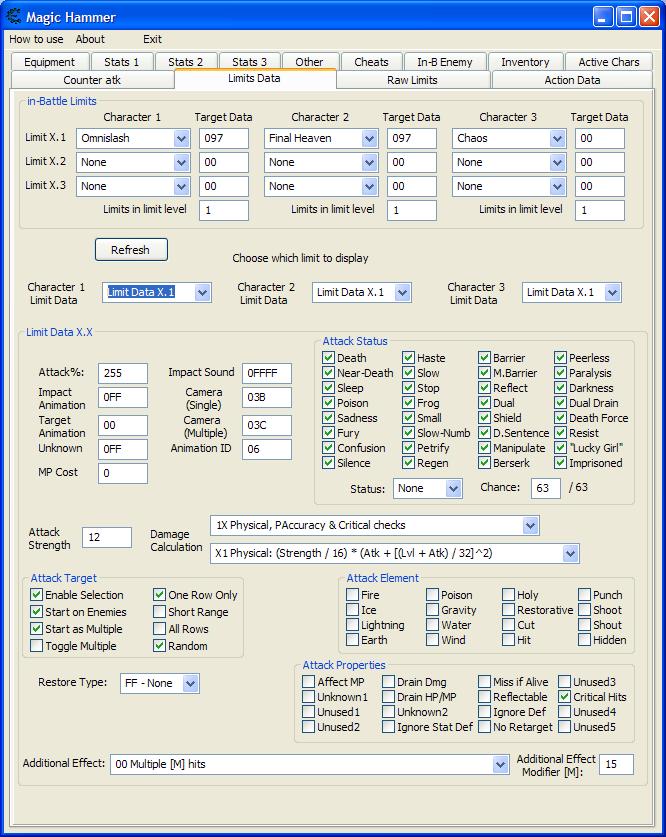Image resolution: width=666 pixels, height=837 pixels.
Task: Uncheck the Critical Hits property
Action: [564, 696]
